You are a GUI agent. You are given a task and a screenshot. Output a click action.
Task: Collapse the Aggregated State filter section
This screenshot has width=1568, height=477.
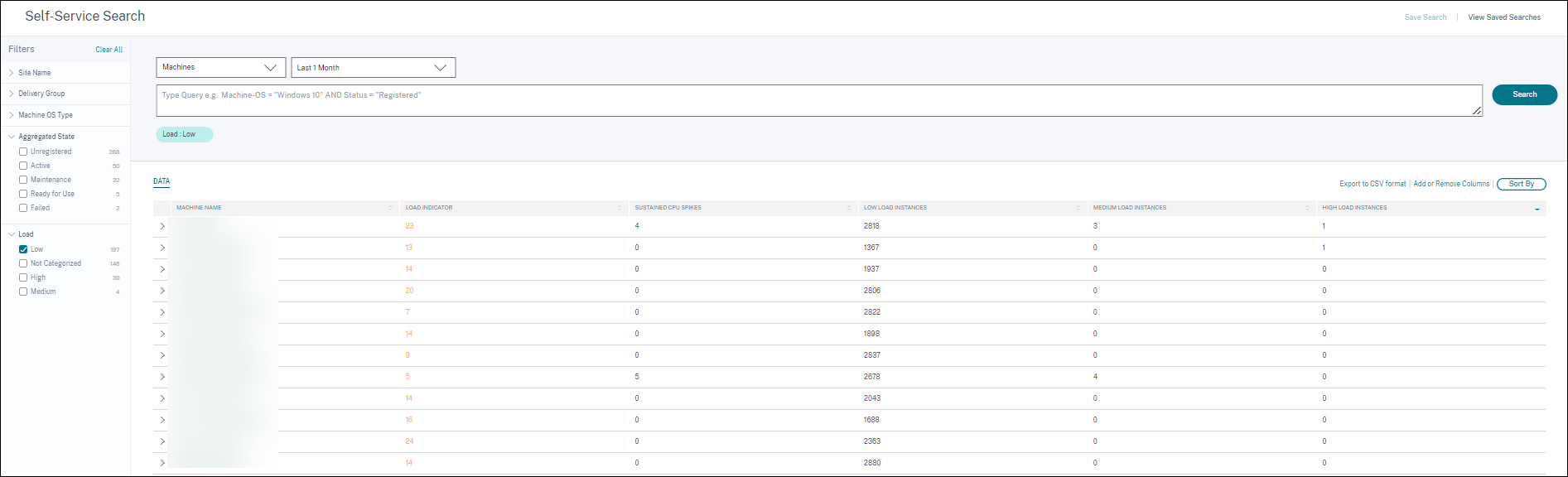(12, 137)
